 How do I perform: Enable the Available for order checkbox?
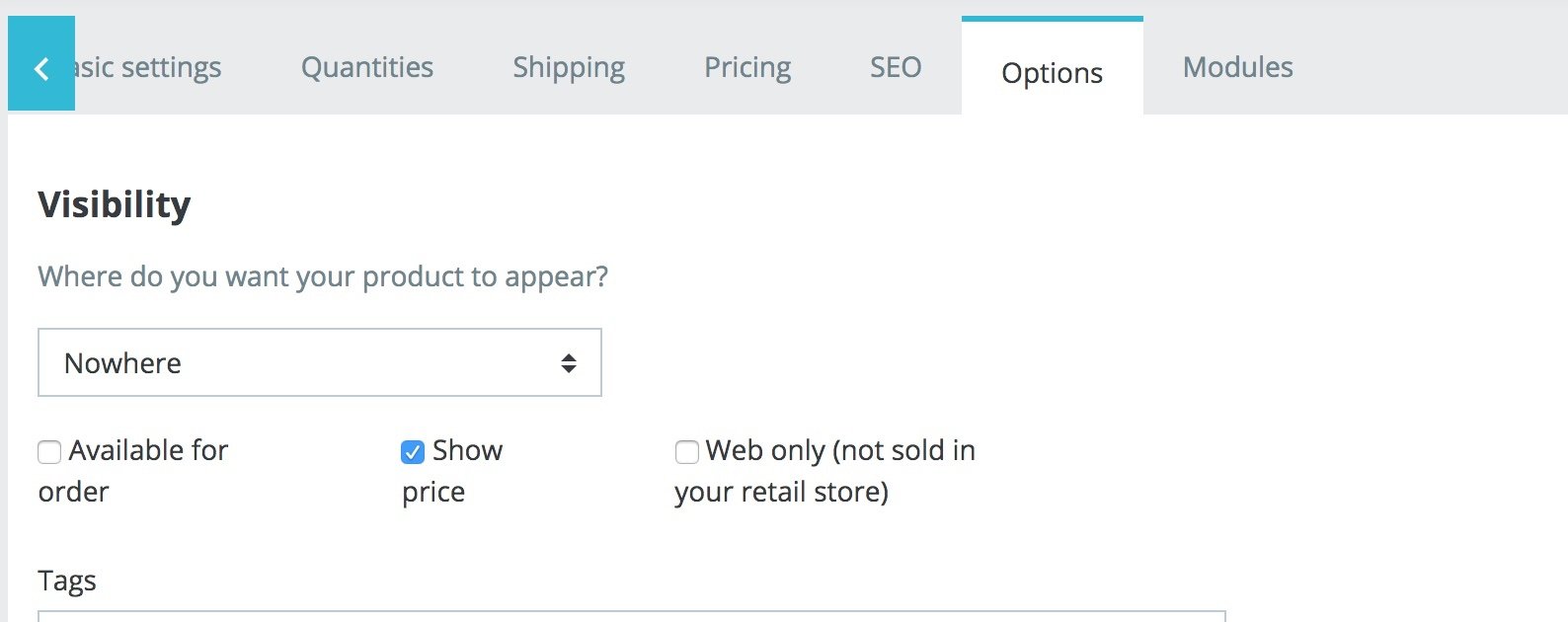[49, 452]
